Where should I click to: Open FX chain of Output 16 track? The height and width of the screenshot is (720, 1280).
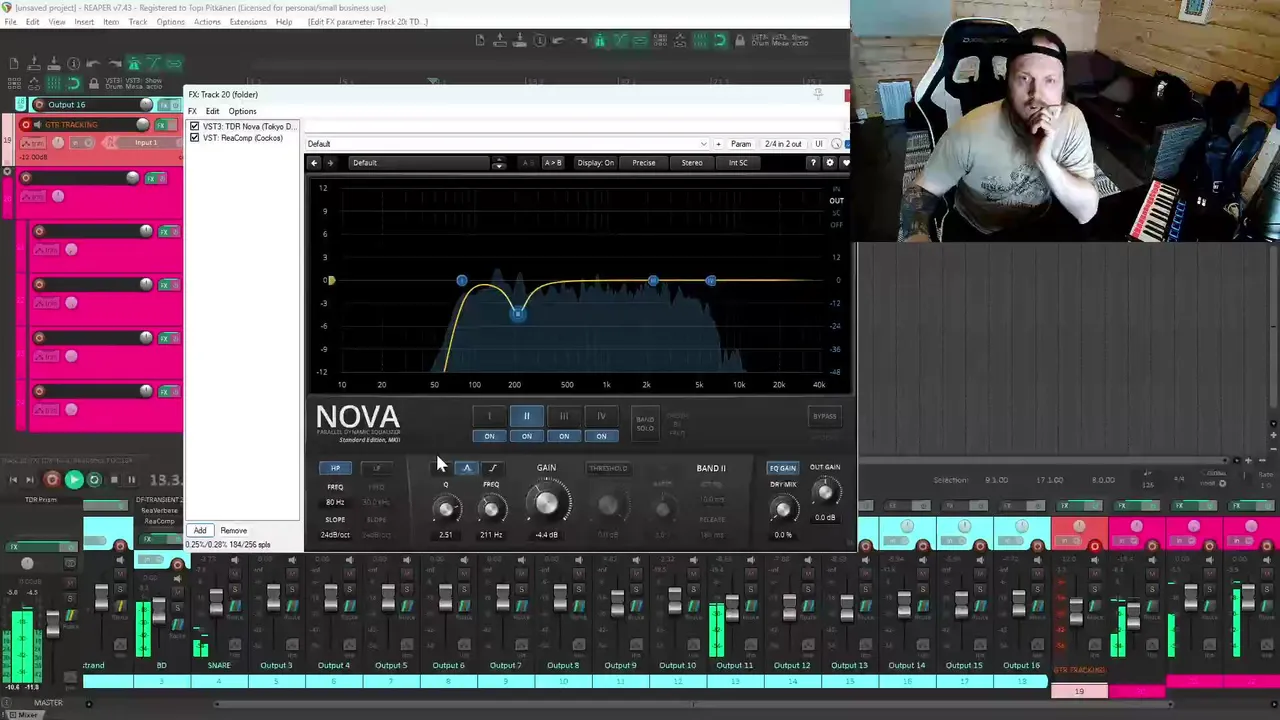163,105
